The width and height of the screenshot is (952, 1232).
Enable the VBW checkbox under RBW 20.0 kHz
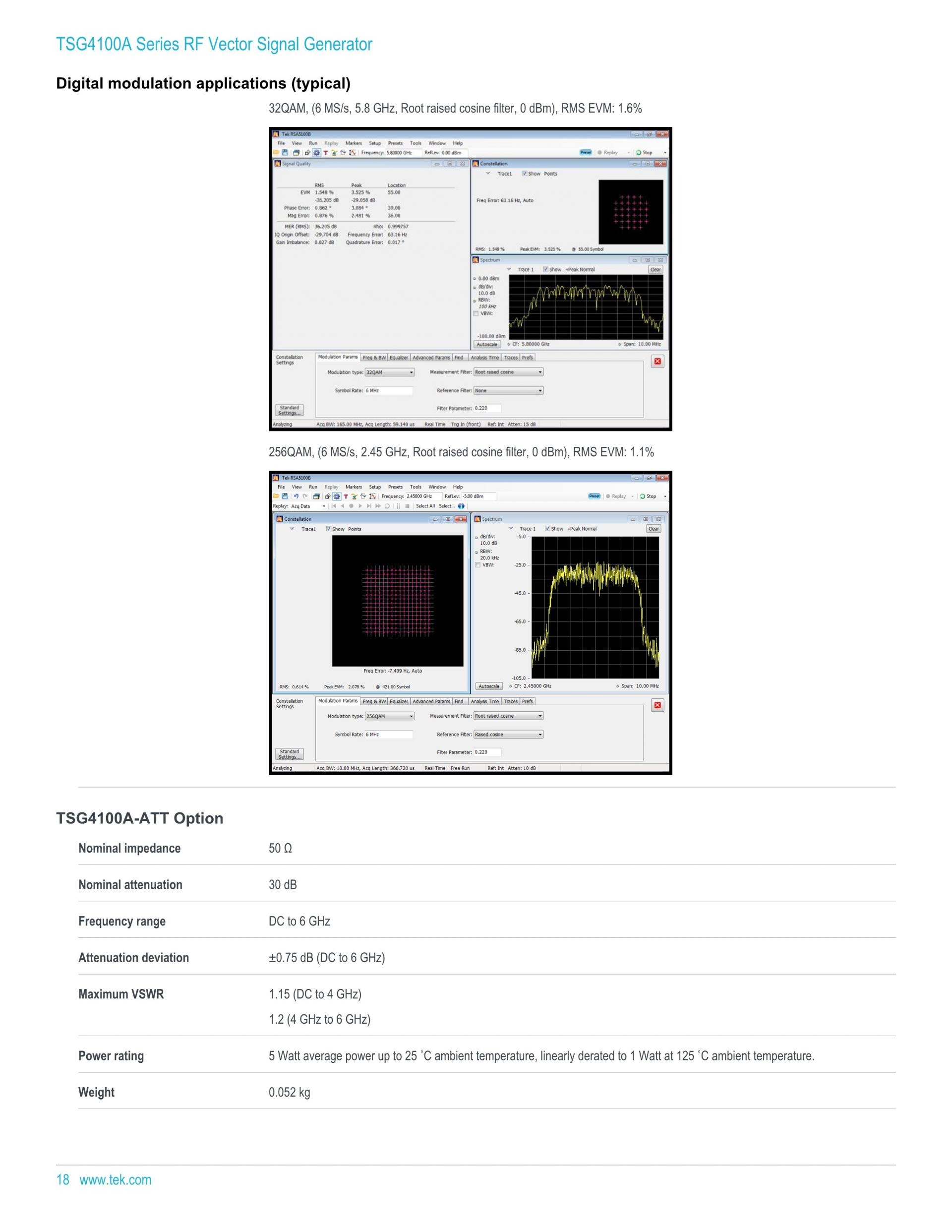coord(477,564)
